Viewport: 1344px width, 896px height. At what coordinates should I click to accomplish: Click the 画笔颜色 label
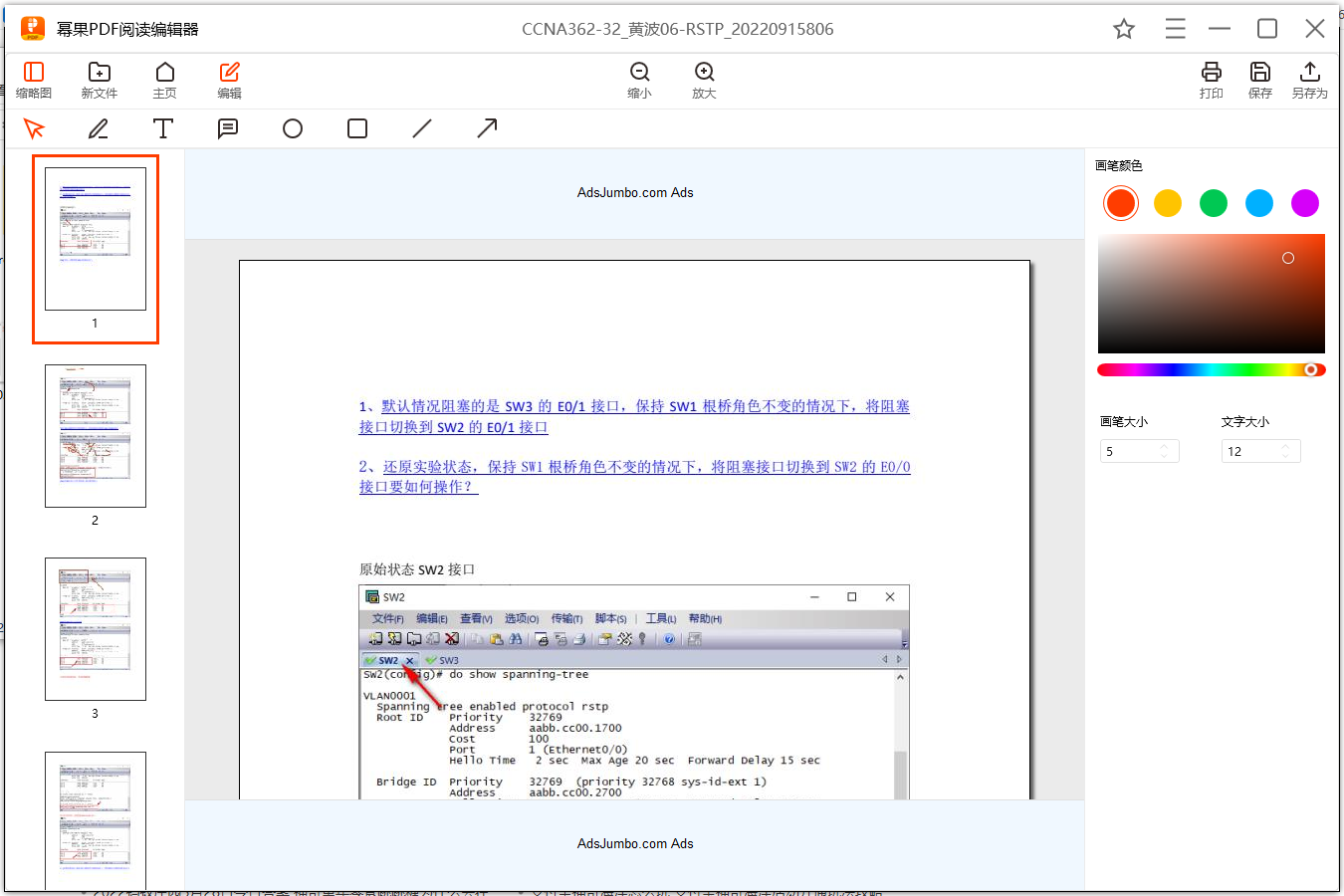point(1119,165)
